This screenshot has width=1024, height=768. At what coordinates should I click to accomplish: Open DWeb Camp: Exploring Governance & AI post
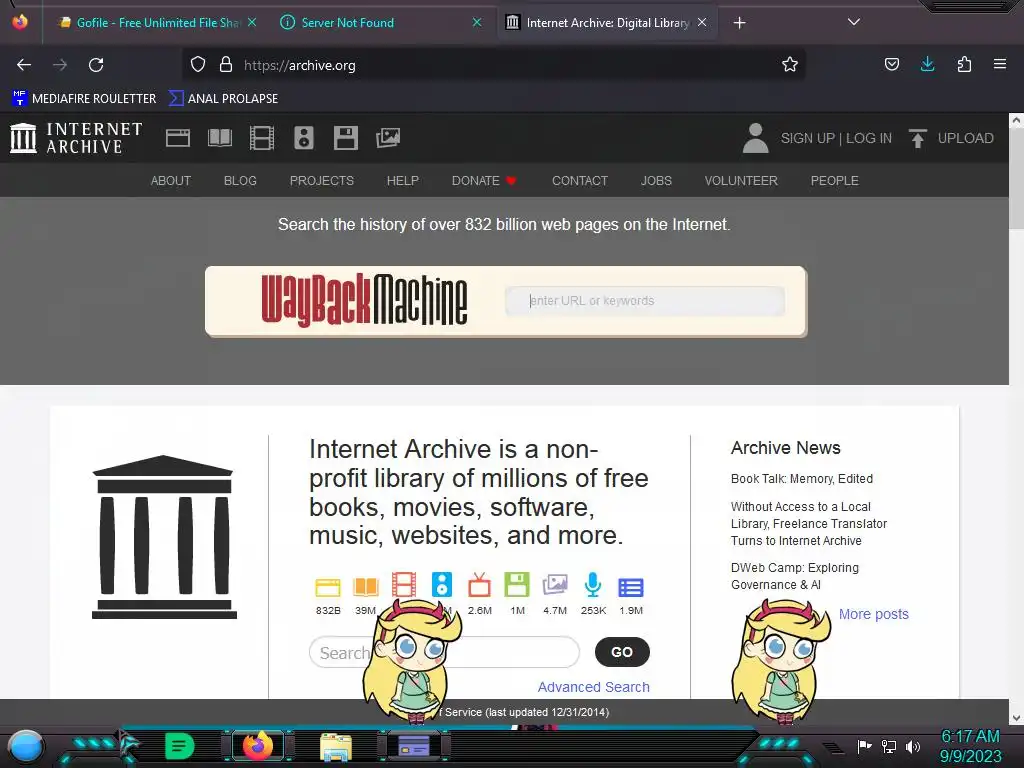pos(795,576)
